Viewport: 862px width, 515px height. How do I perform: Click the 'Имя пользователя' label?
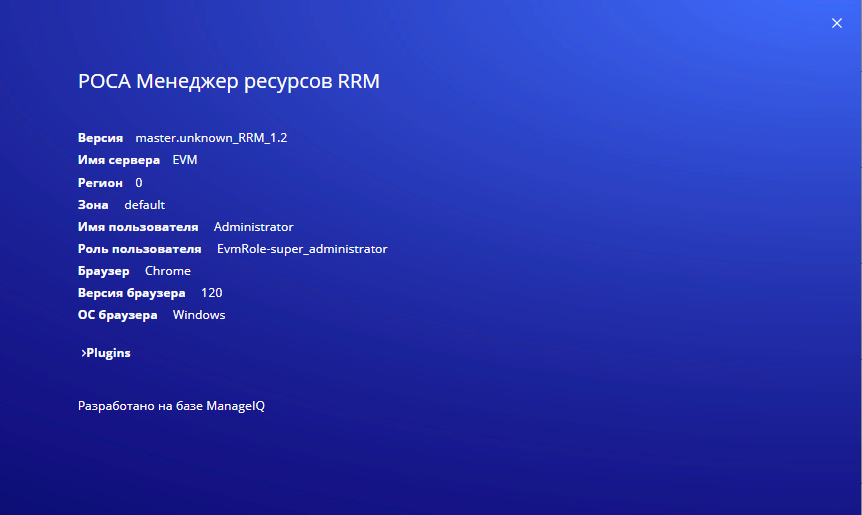tap(138, 227)
